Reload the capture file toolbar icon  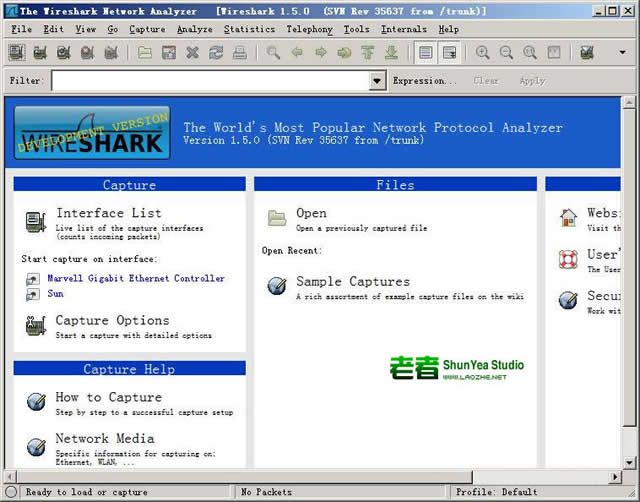coord(216,53)
